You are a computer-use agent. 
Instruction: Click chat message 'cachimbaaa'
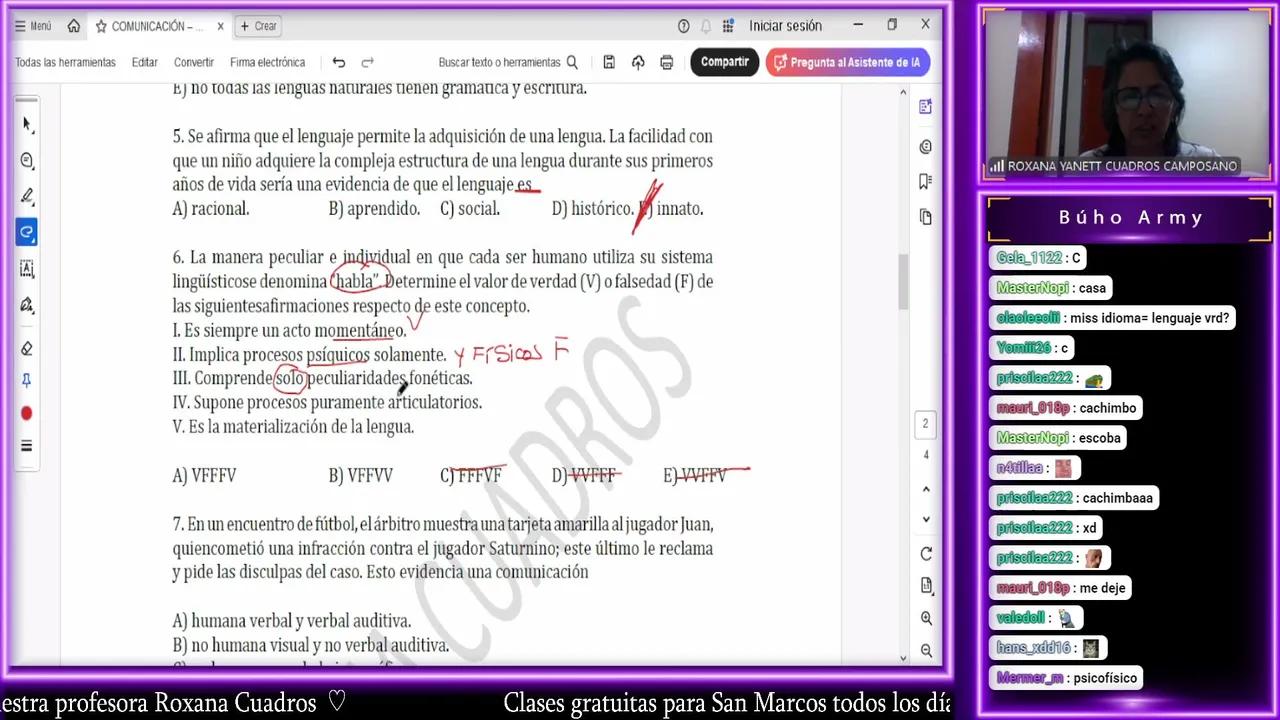[1117, 498]
